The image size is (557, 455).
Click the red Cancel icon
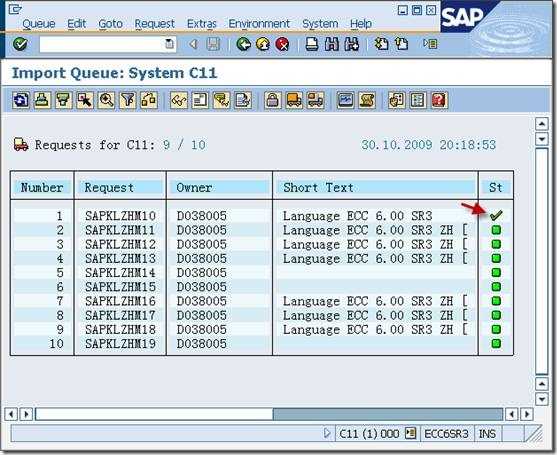pos(282,44)
